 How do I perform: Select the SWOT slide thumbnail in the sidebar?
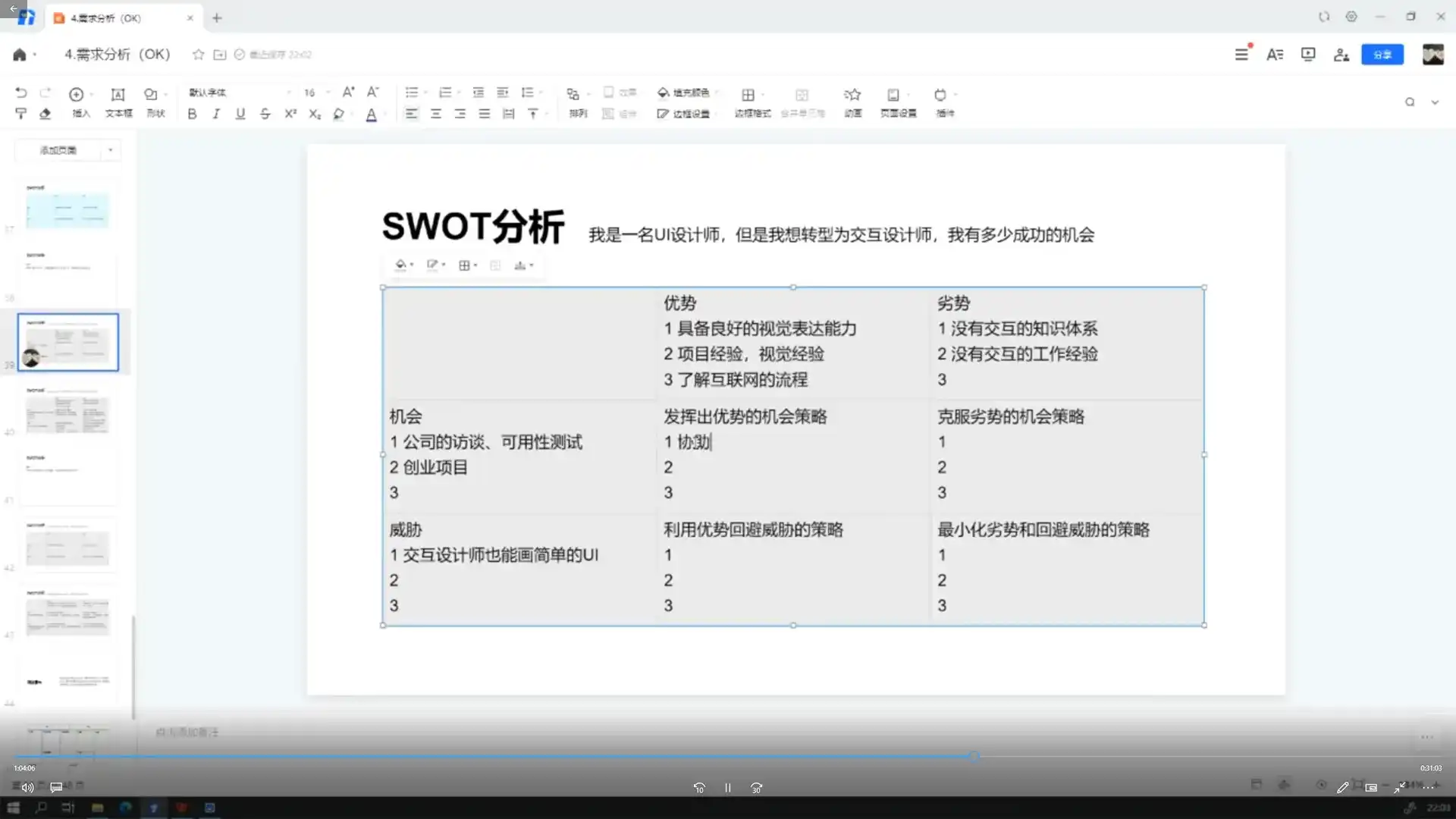click(67, 342)
